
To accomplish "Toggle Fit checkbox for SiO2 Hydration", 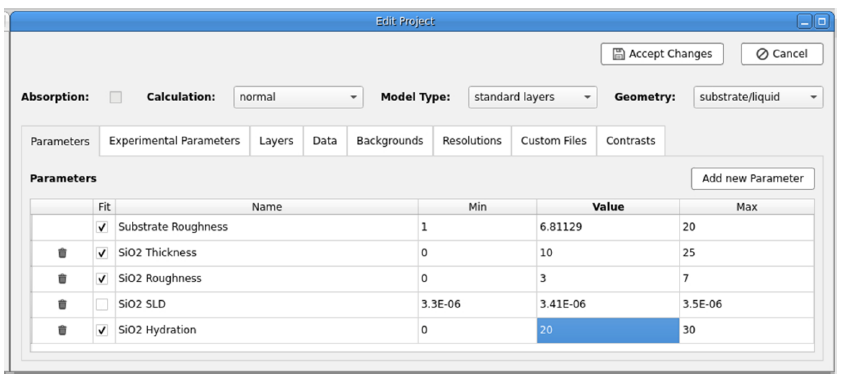I will (102, 330).
